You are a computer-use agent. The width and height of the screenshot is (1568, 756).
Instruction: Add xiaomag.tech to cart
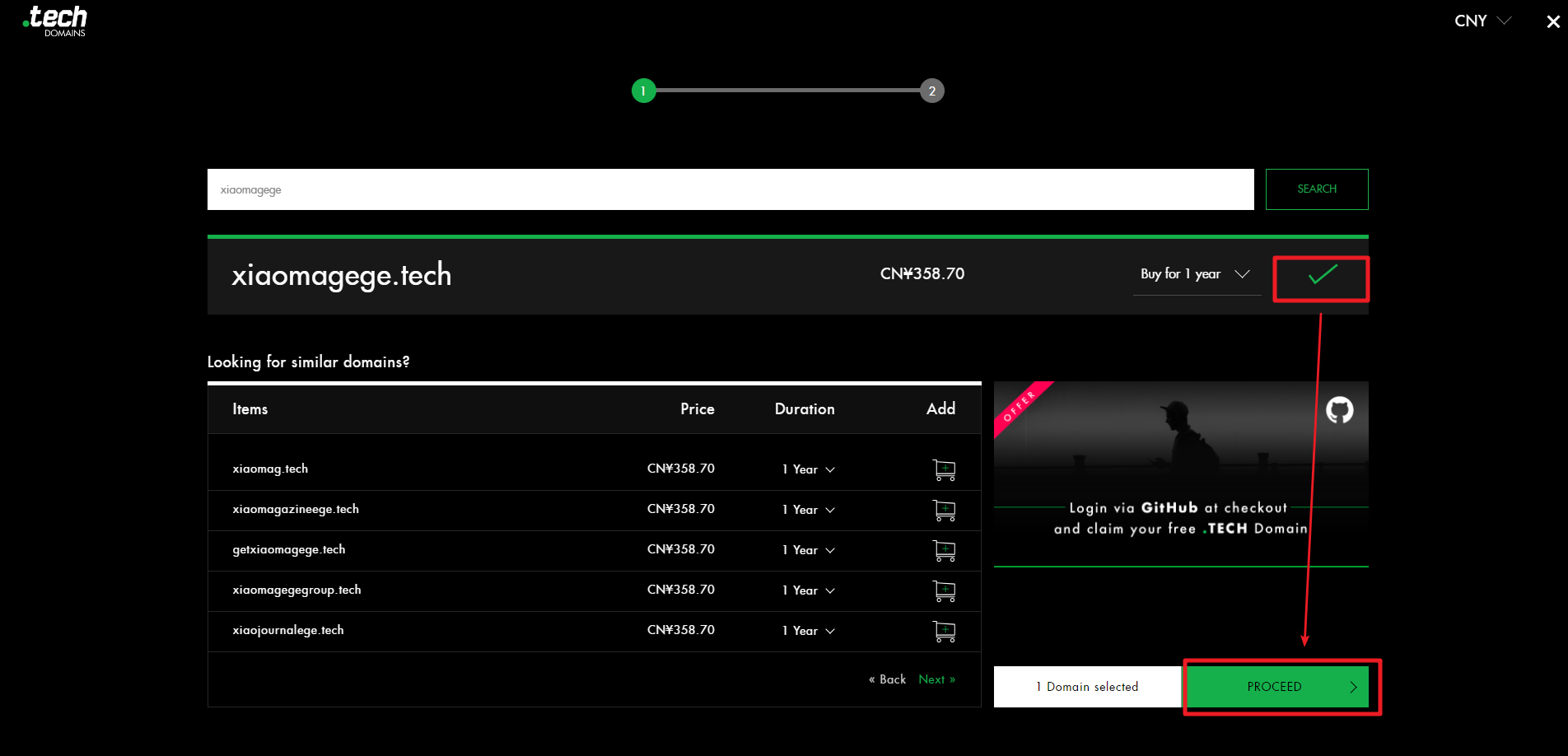[945, 469]
